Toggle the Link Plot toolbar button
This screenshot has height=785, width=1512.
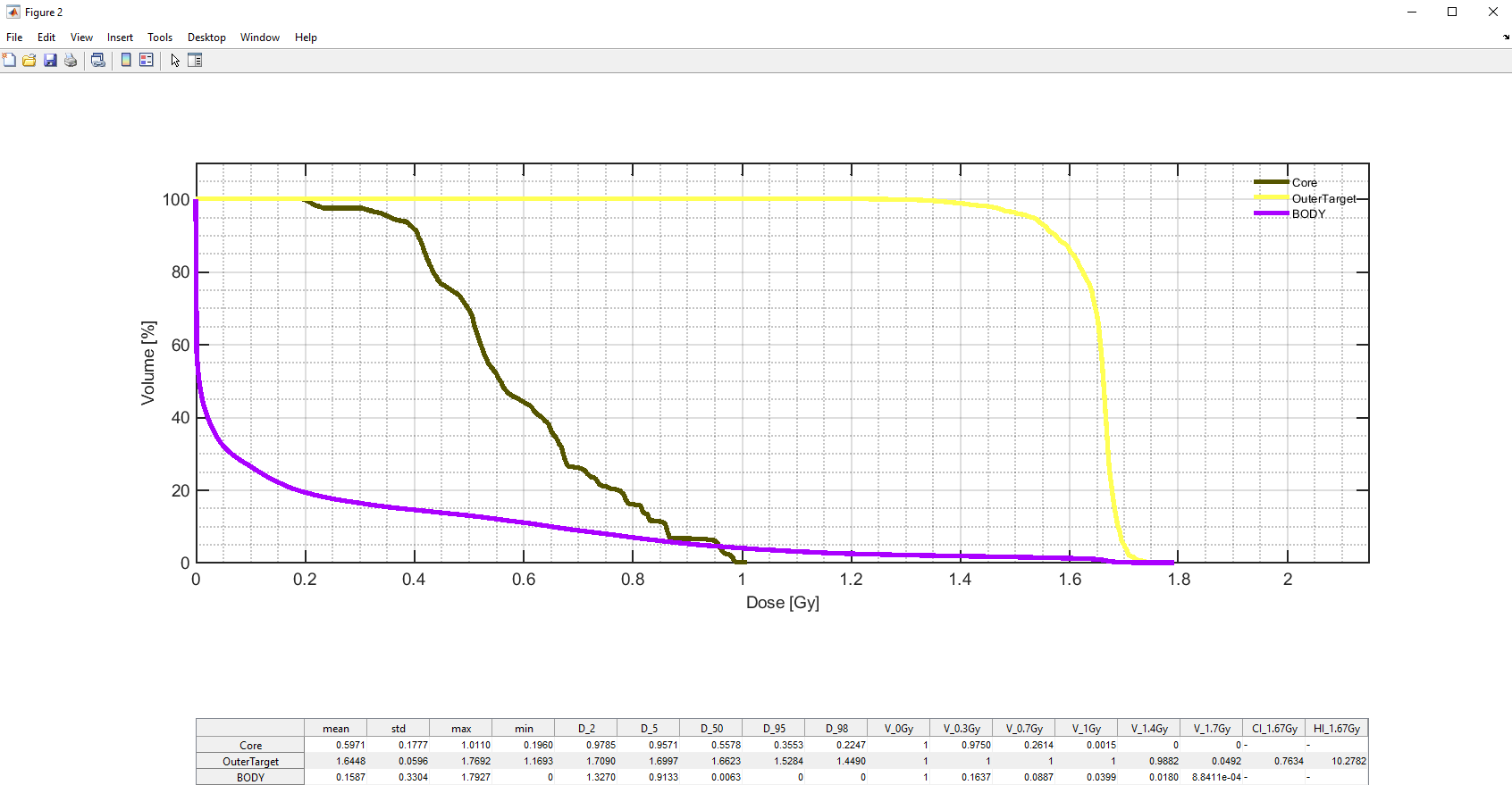pyautogui.click(x=98, y=60)
